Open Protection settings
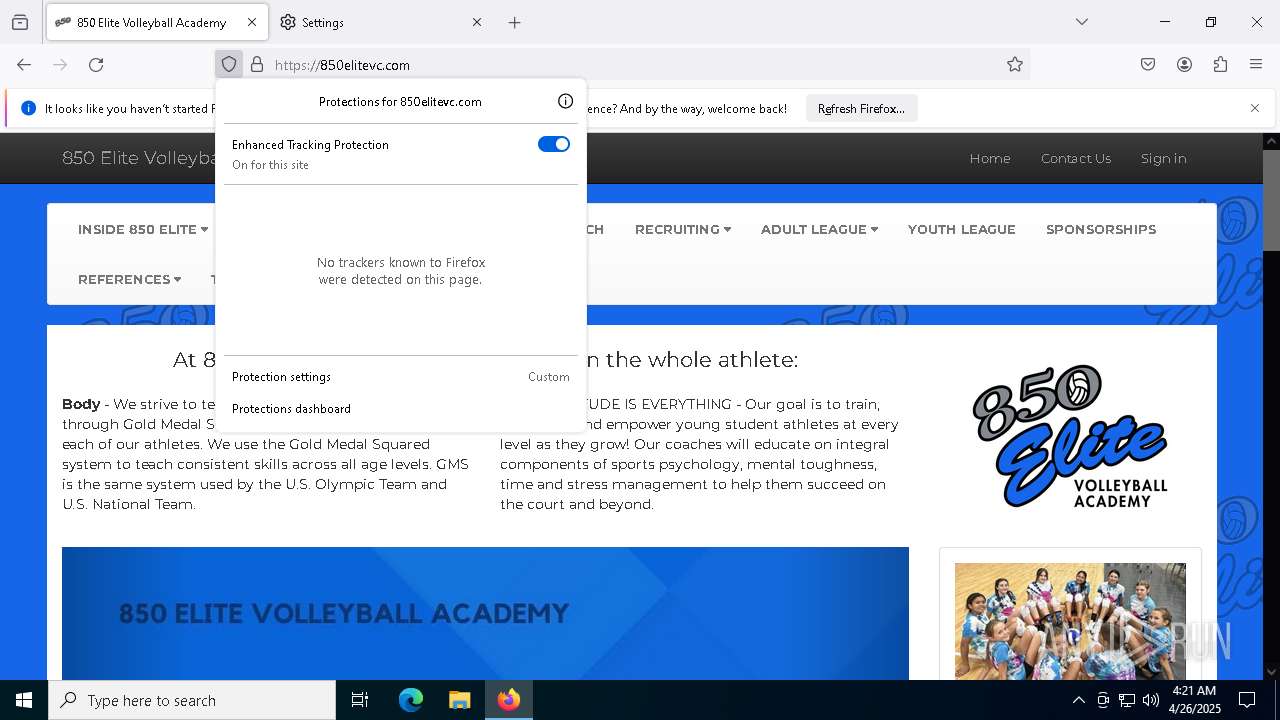1280x720 pixels. pos(401,377)
